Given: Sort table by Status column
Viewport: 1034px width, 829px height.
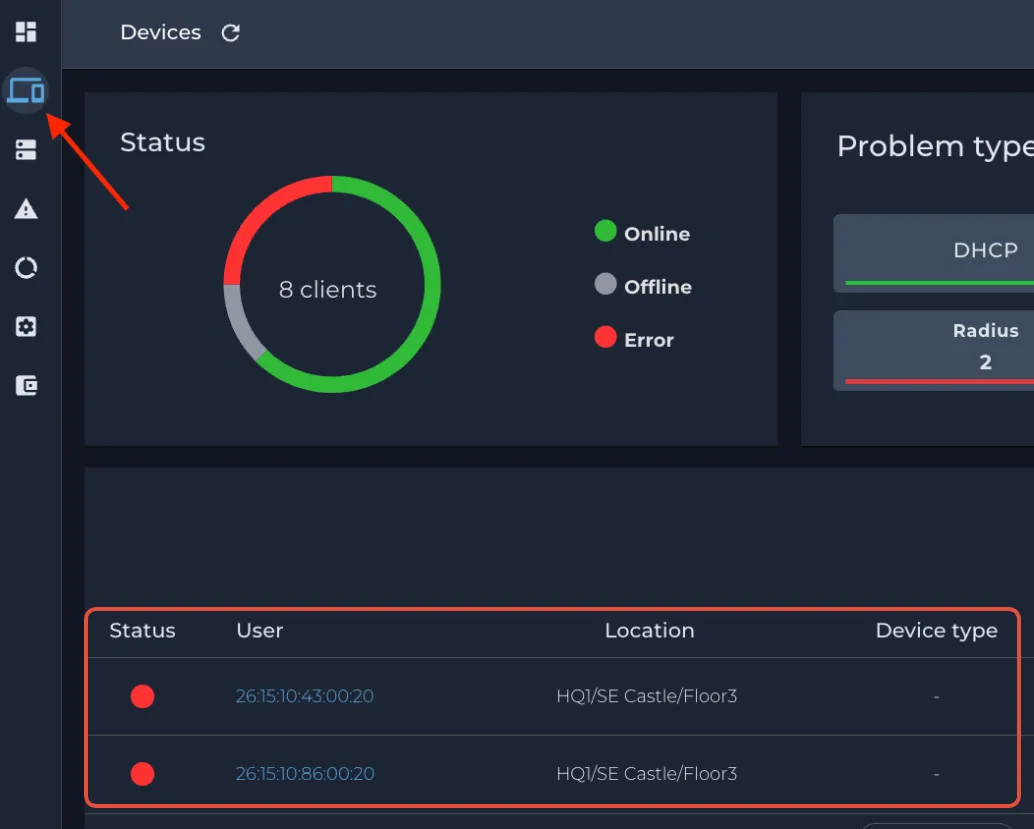Looking at the screenshot, I should [142, 630].
